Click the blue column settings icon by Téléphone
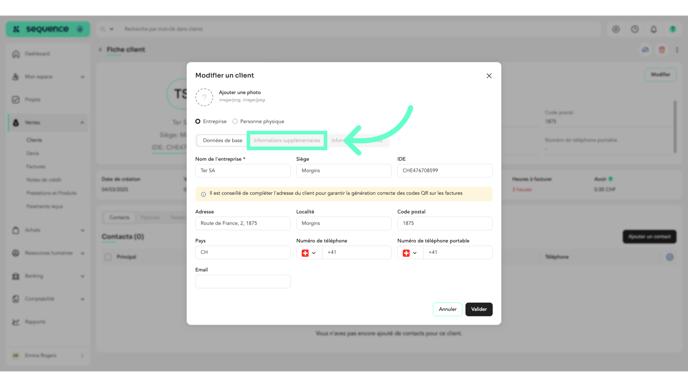 point(670,257)
